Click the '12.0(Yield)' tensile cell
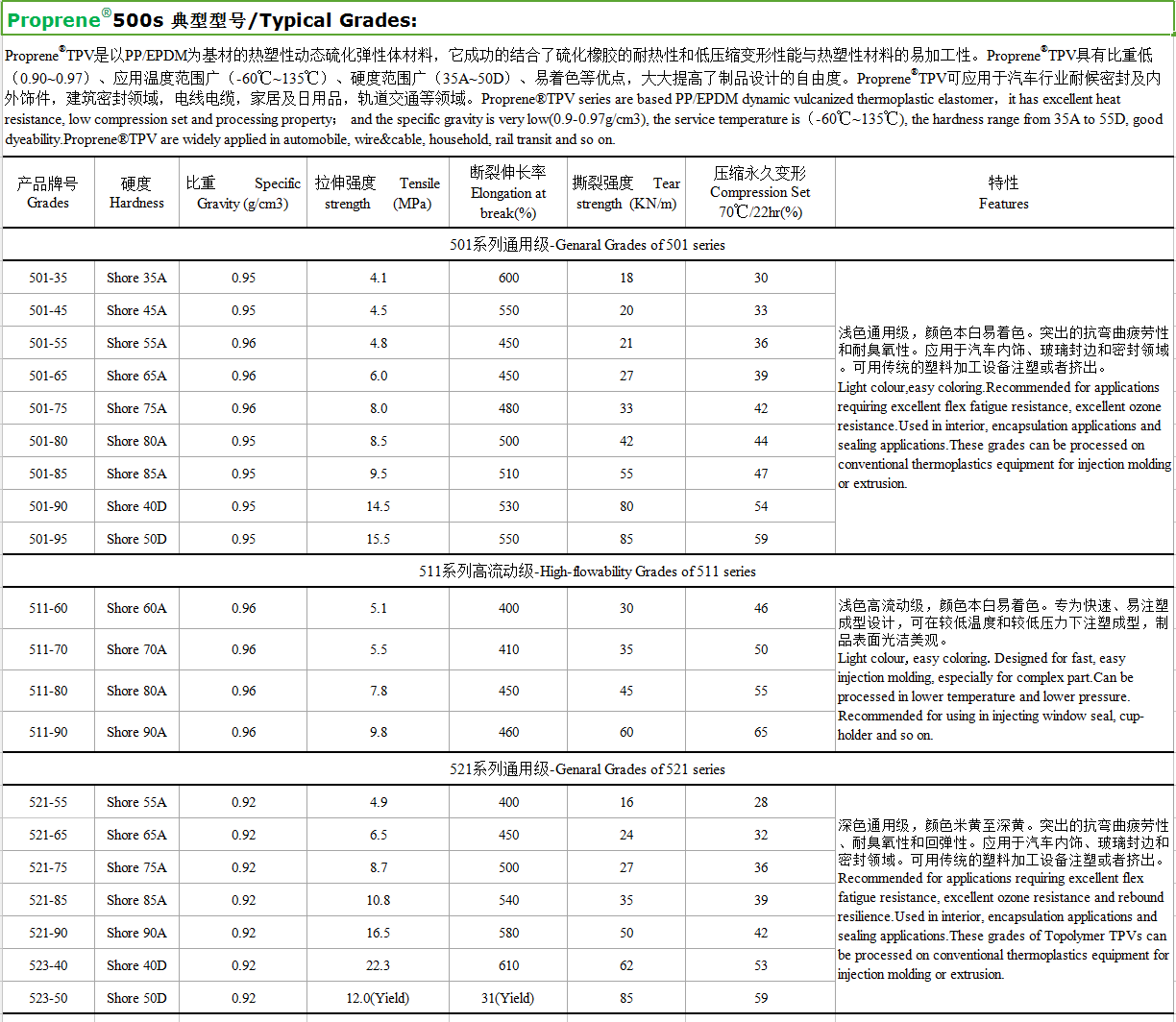Screen dimensions: 1176x1022 point(378,998)
